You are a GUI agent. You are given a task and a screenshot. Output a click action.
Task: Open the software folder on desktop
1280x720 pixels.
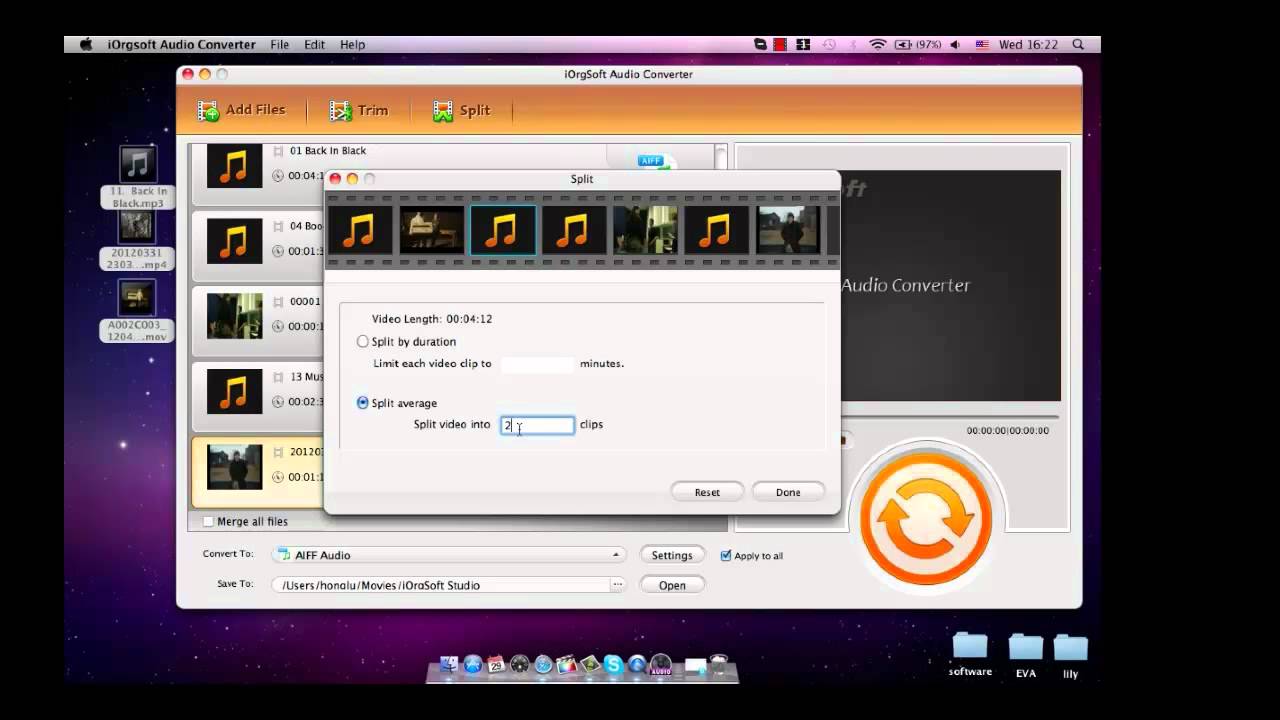(x=970, y=654)
